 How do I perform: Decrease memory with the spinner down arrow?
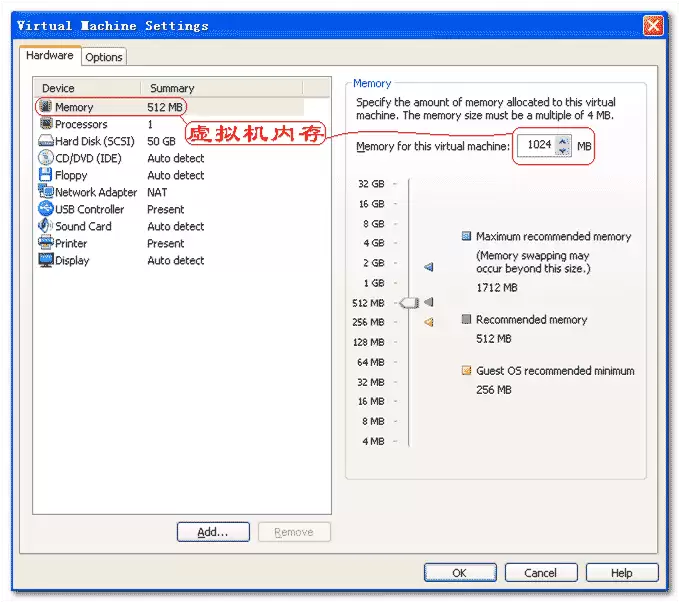(x=563, y=150)
